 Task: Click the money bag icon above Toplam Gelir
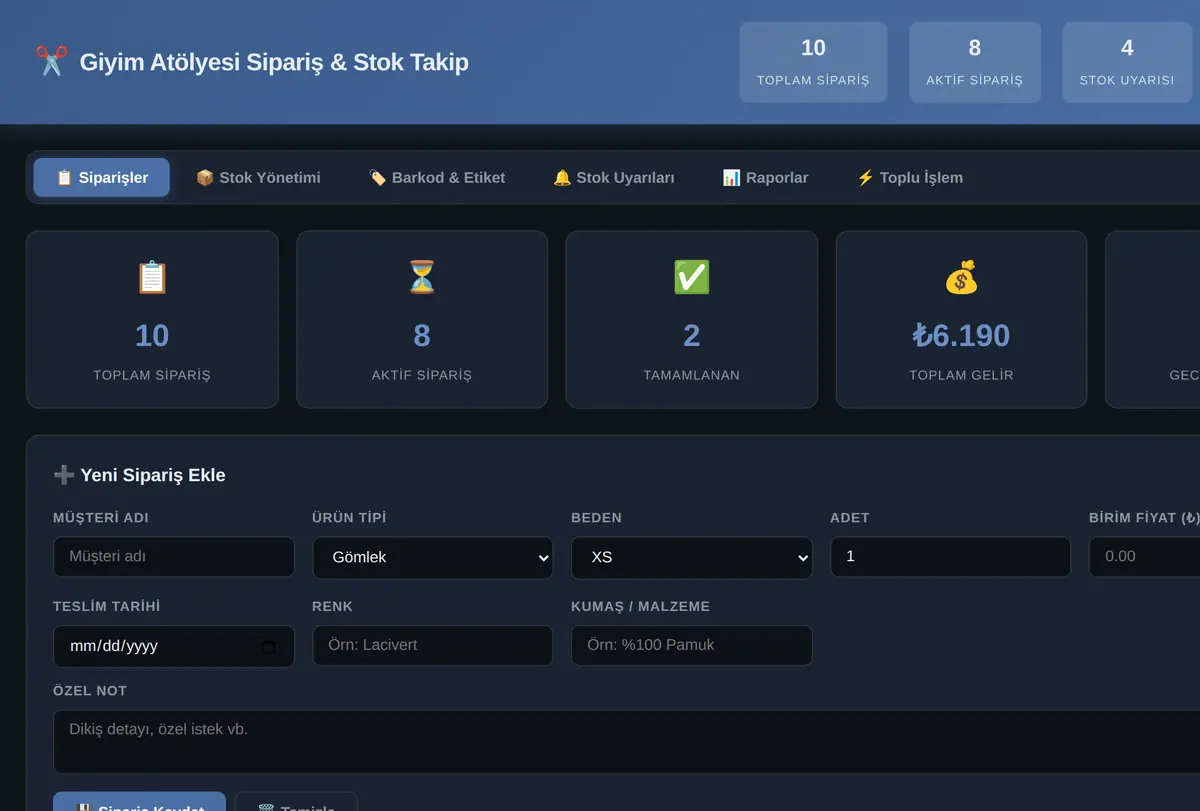[x=961, y=277]
